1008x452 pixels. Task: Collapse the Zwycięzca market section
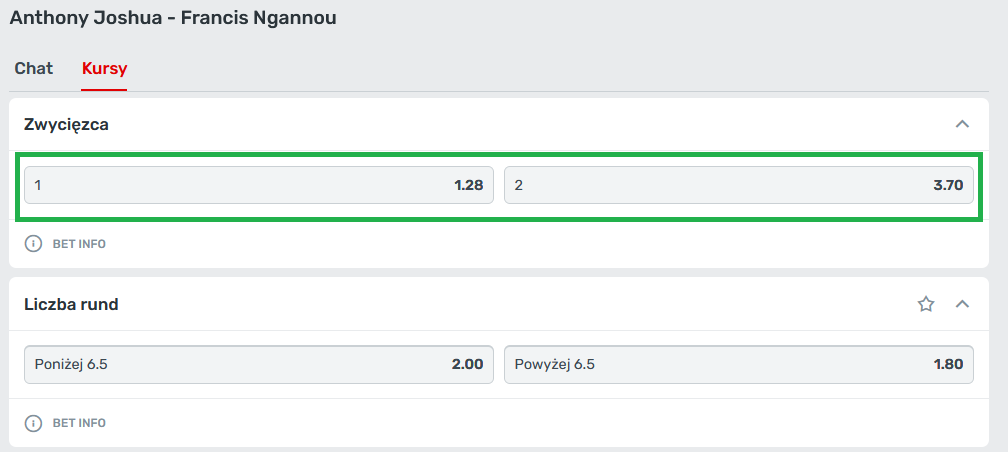(962, 124)
